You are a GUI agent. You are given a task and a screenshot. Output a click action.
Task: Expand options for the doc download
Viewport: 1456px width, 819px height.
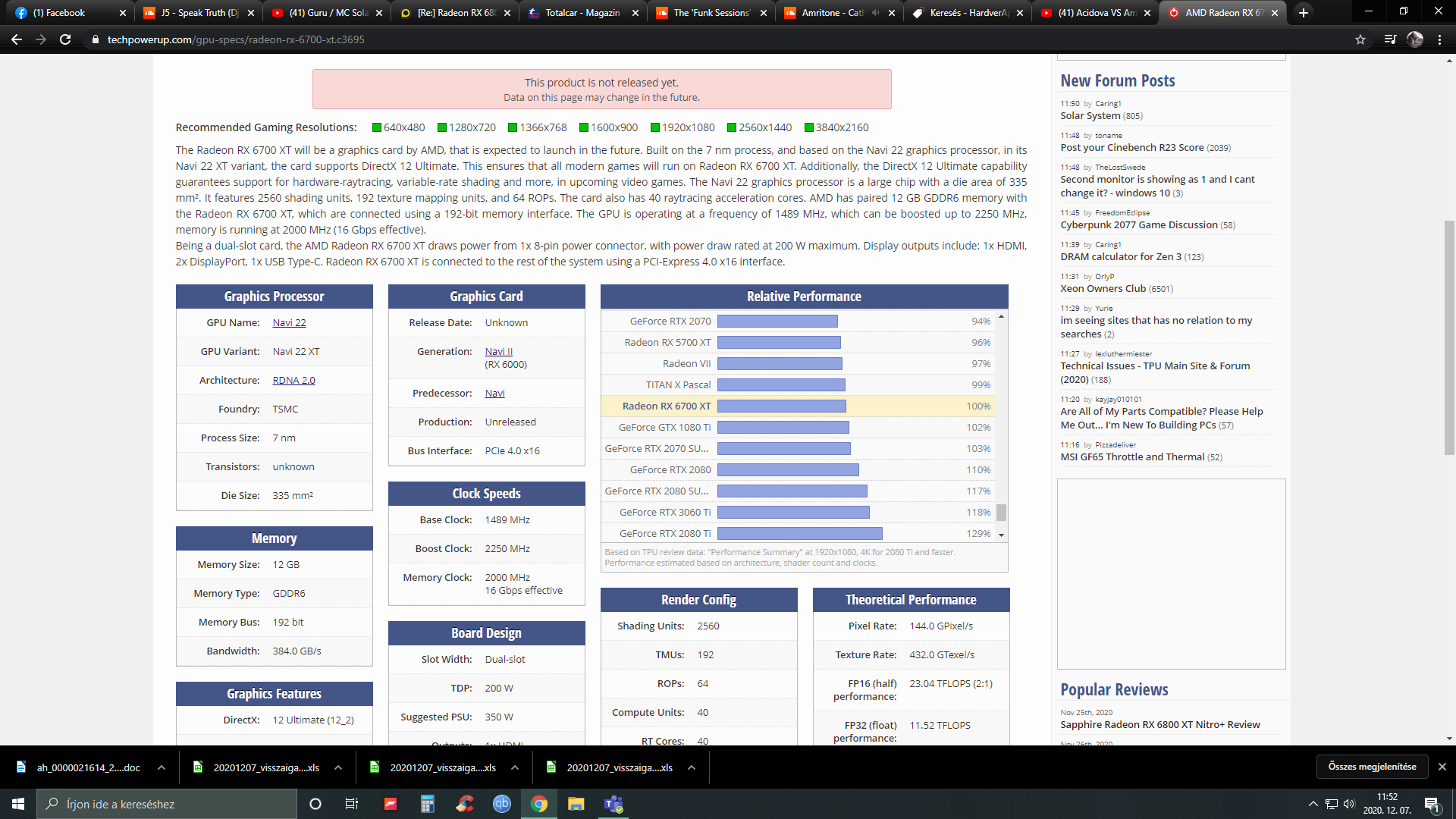(x=162, y=767)
